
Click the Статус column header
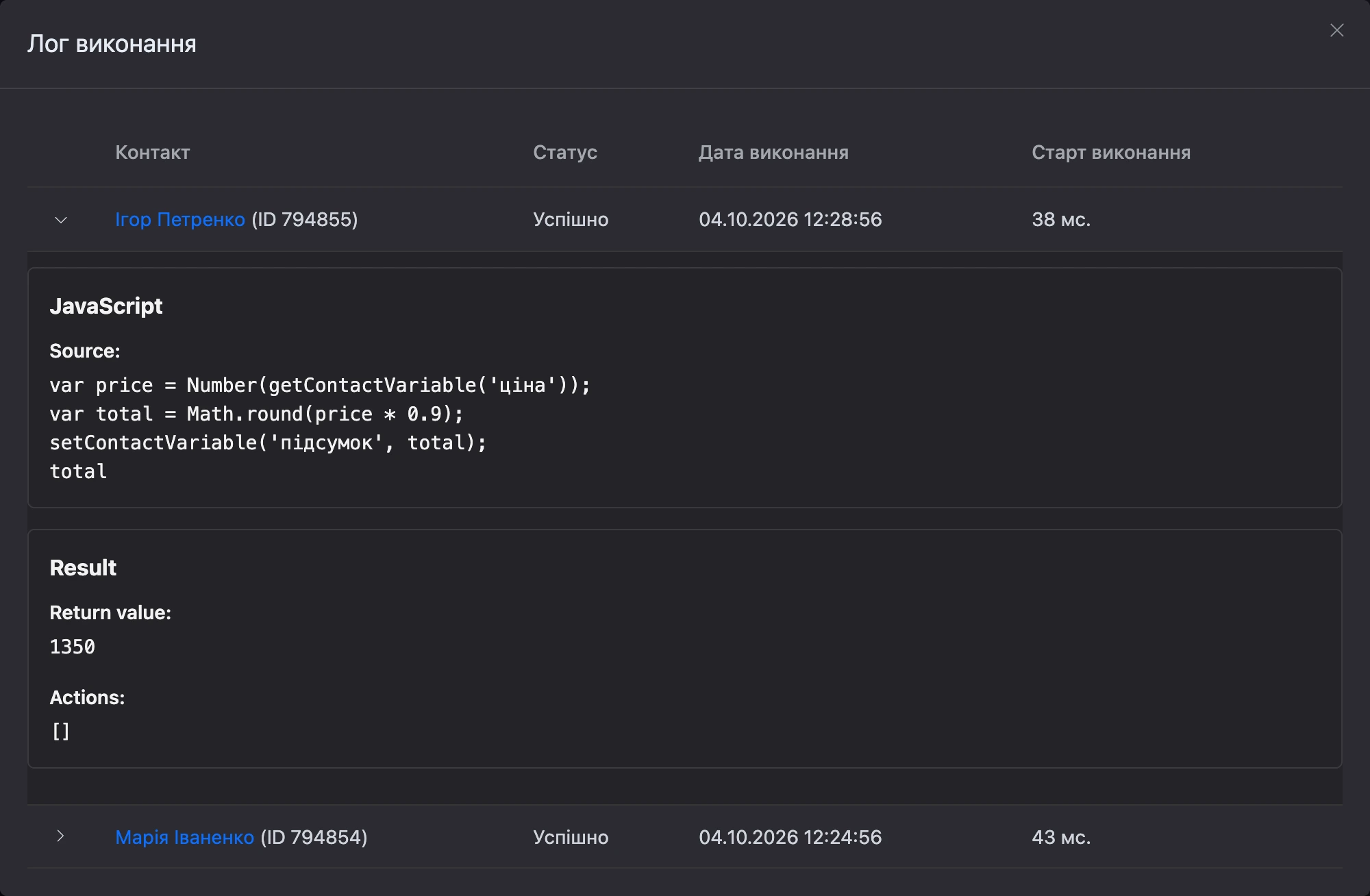[565, 152]
